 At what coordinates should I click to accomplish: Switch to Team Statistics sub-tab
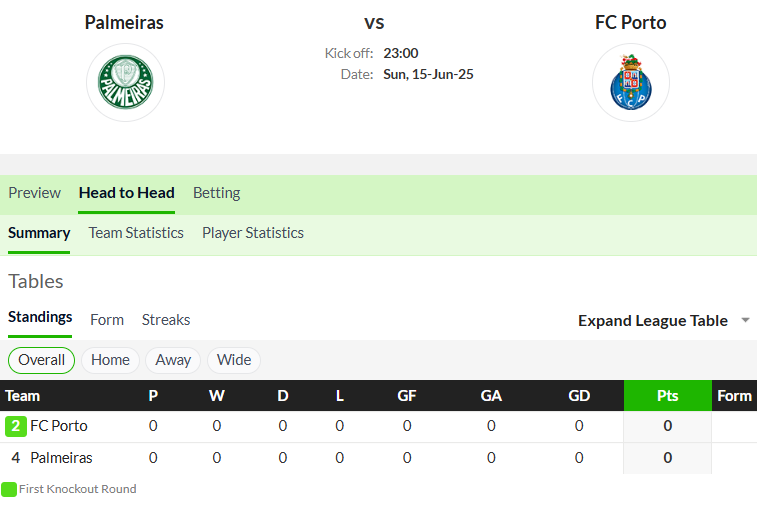tap(136, 233)
